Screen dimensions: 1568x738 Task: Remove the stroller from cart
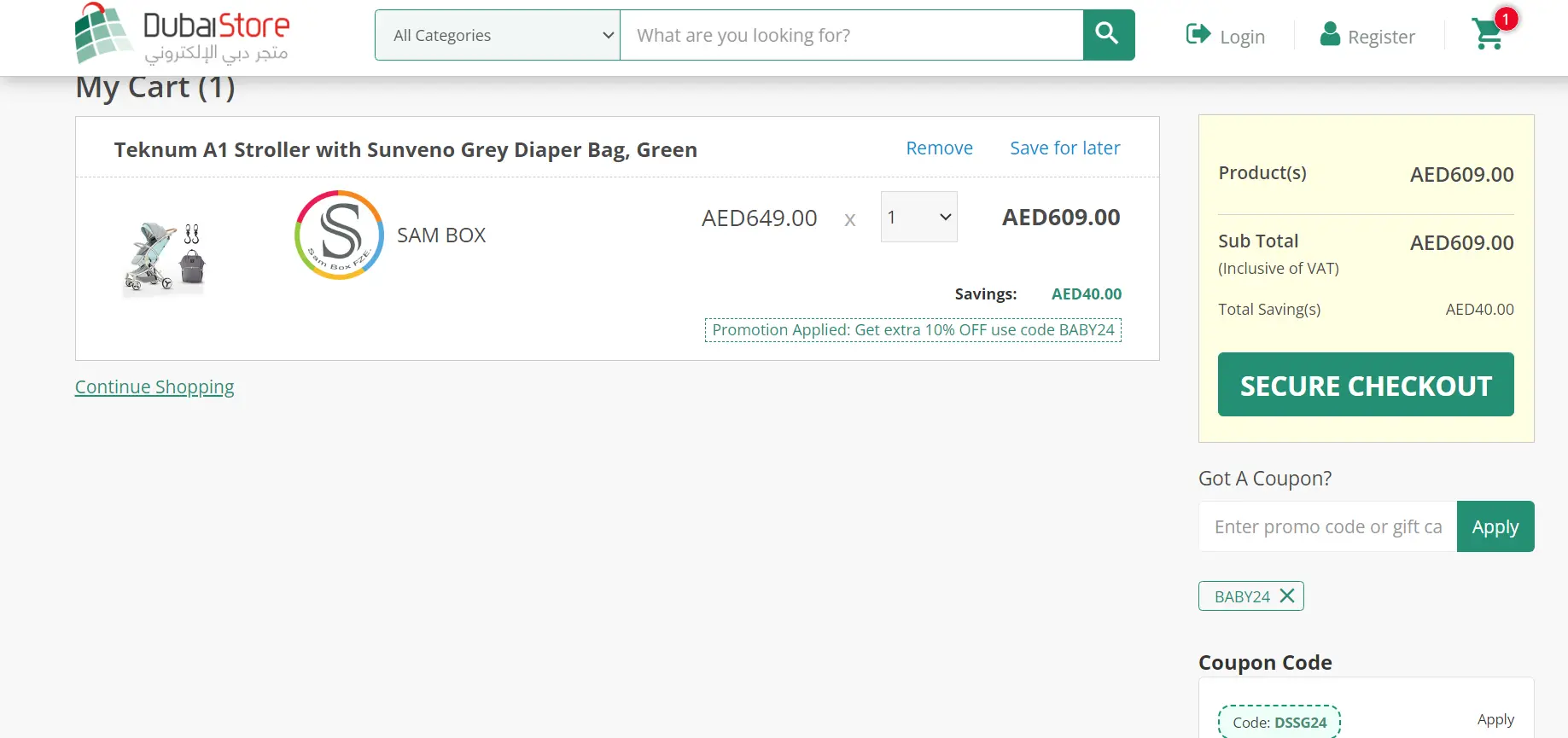pyautogui.click(x=939, y=148)
